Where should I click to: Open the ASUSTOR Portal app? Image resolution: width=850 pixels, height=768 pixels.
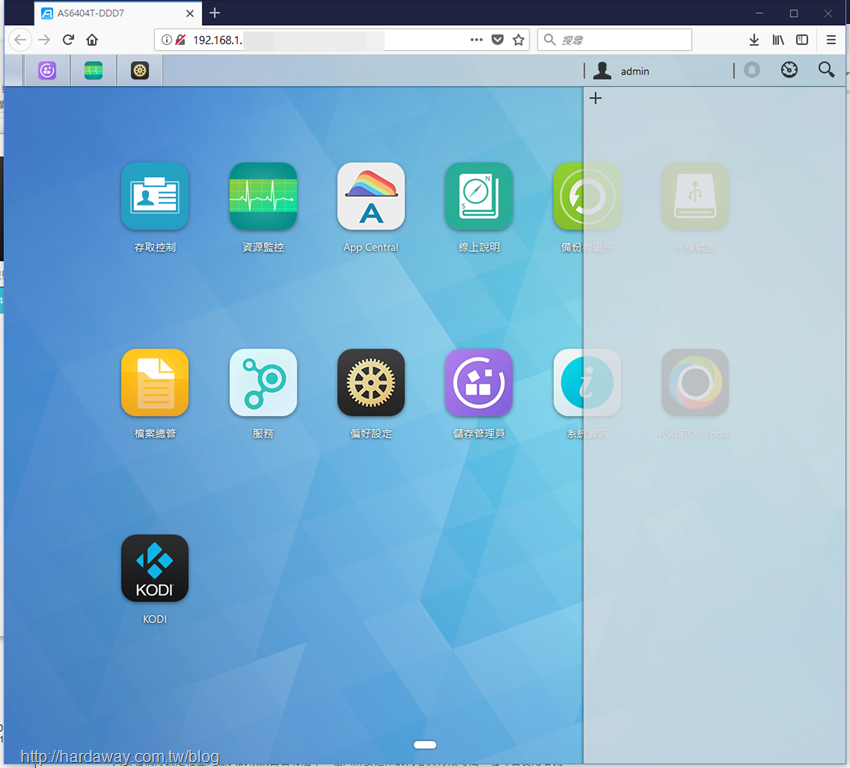click(694, 382)
